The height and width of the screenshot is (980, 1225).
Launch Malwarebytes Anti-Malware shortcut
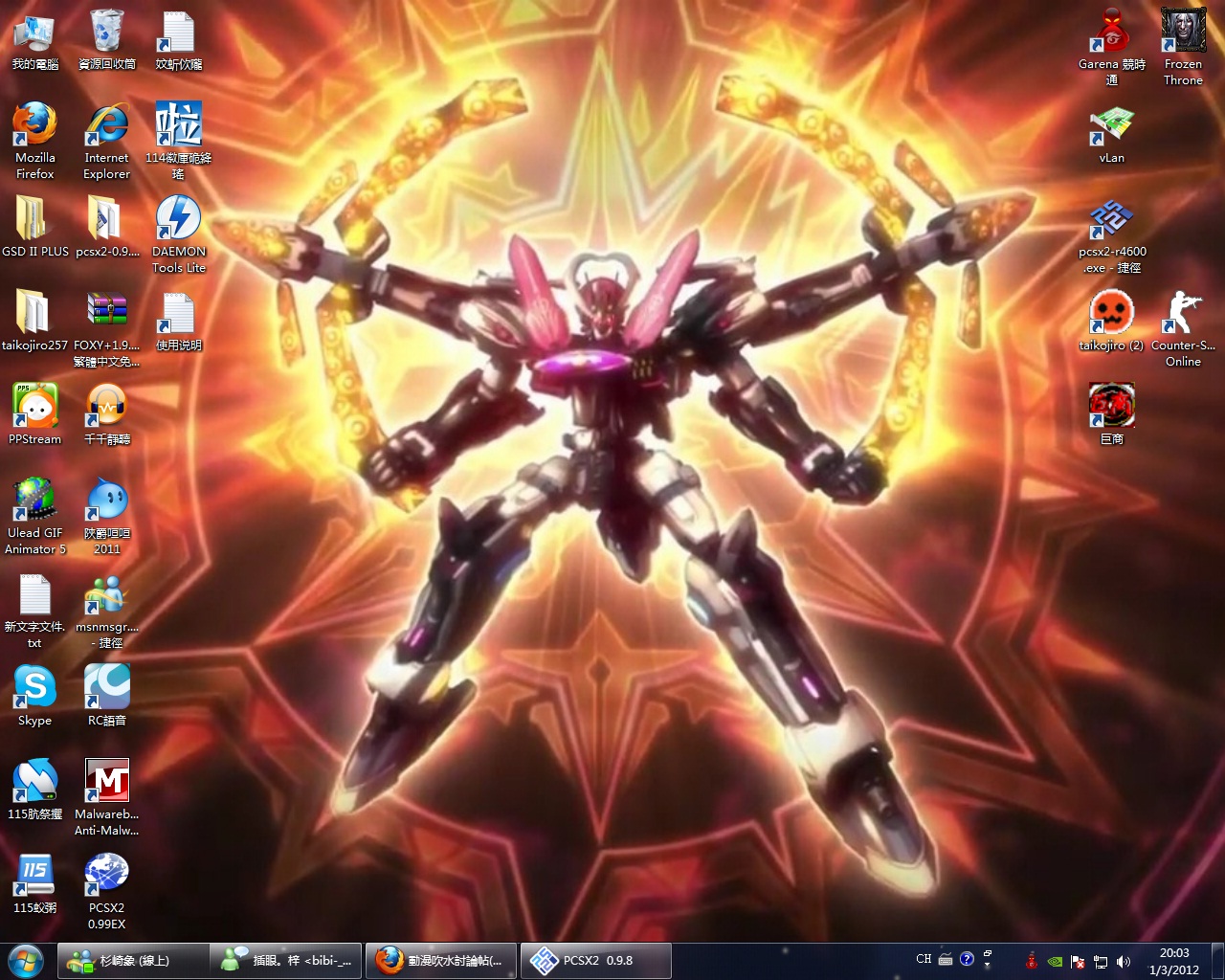[x=107, y=797]
